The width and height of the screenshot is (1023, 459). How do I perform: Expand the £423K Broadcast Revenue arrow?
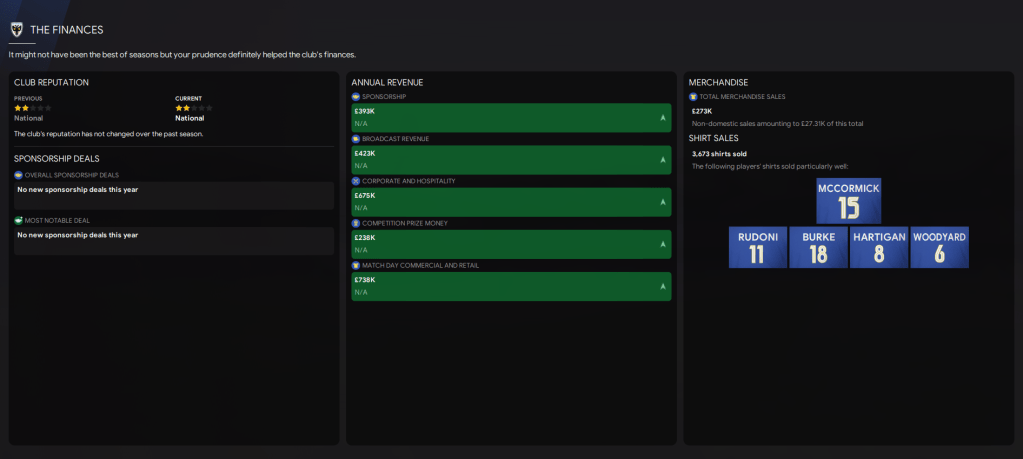coord(662,160)
